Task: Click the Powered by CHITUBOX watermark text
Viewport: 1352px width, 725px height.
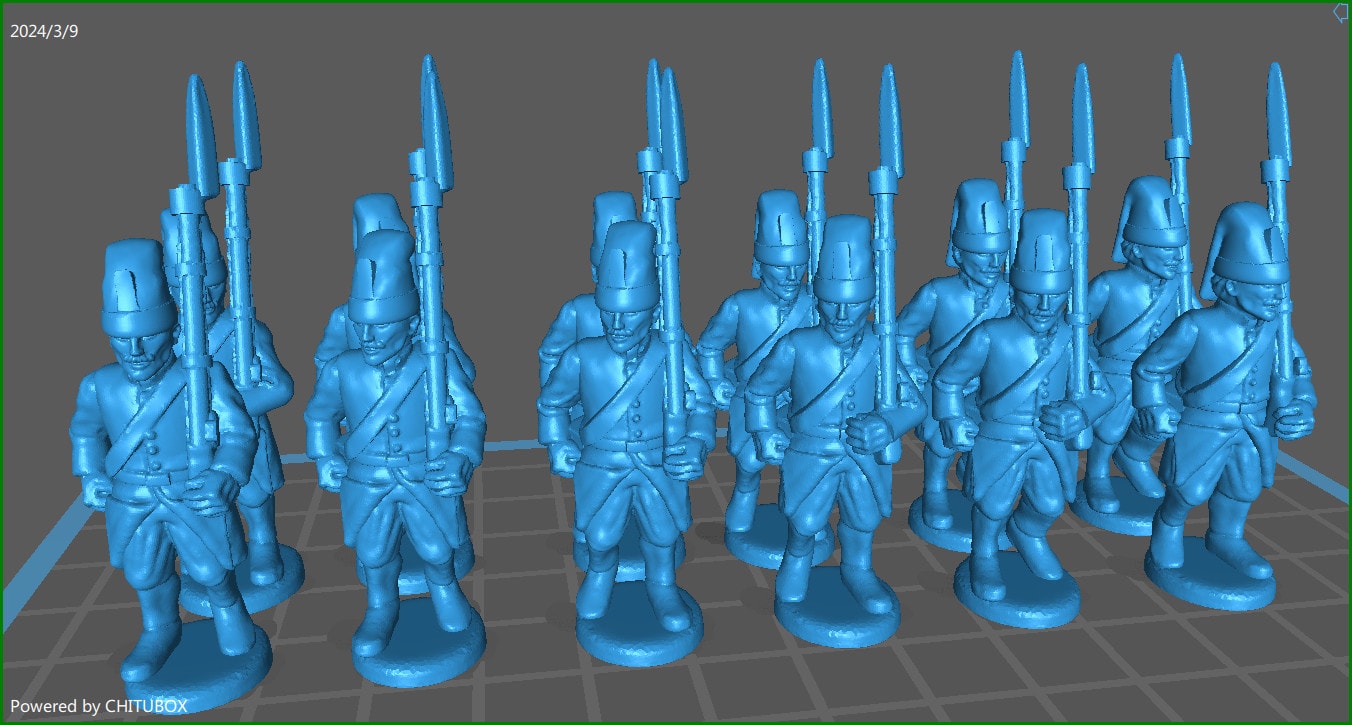Action: tap(98, 706)
